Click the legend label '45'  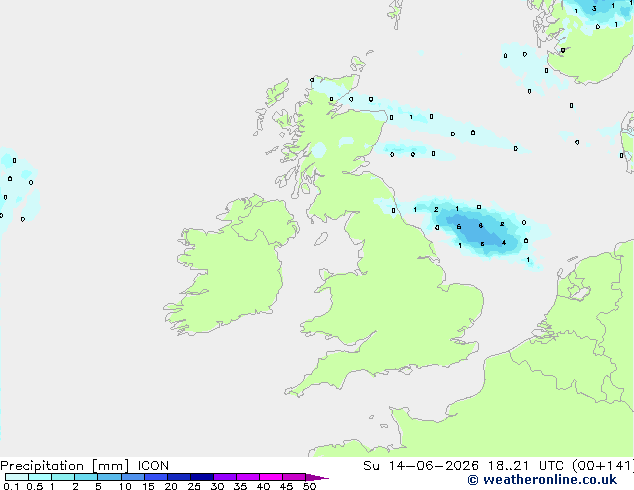tap(286, 486)
